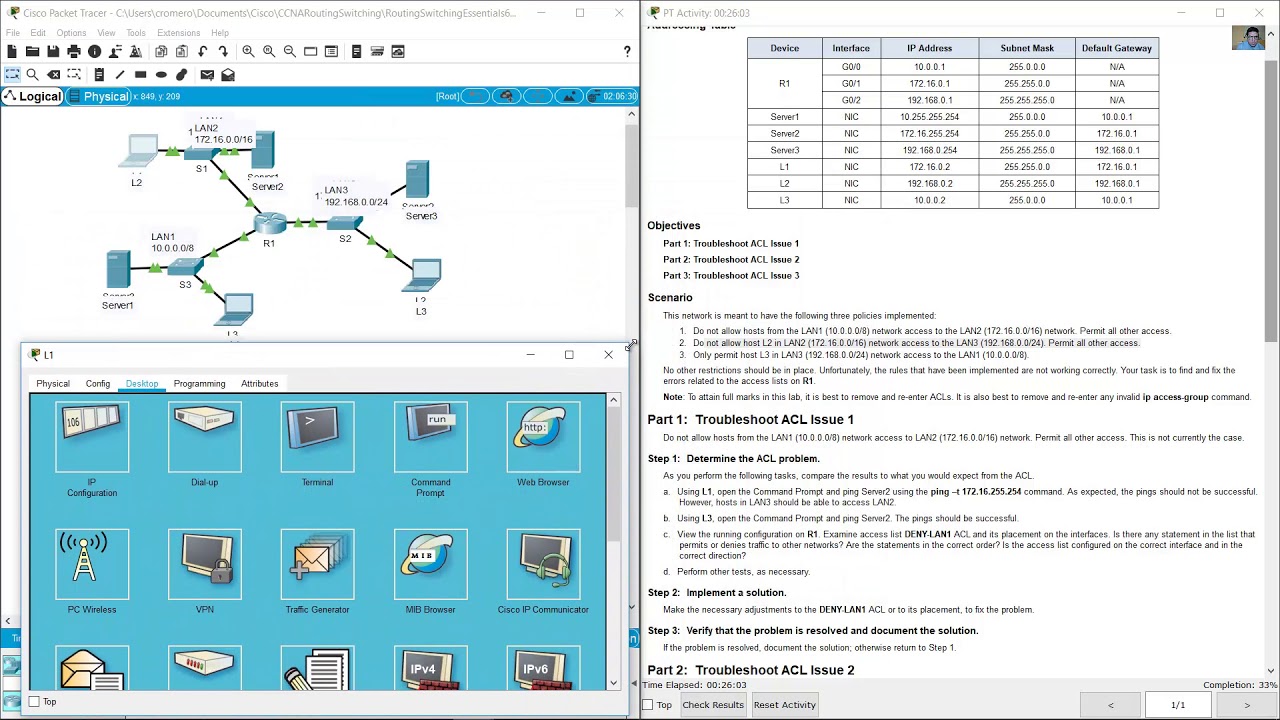Click the L1 desktop scroll down arrow
The image size is (1280, 720).
click(614, 682)
